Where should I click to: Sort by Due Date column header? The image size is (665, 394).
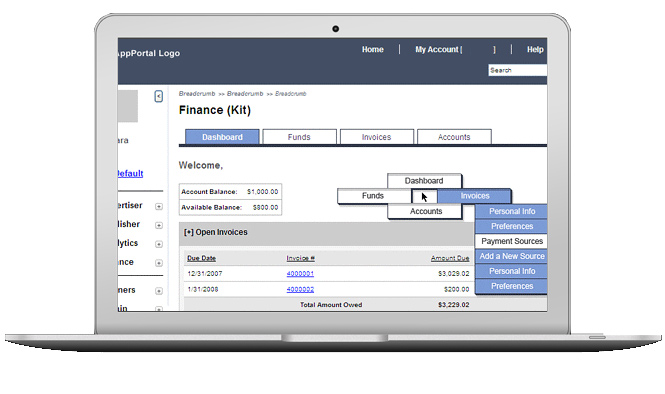click(201, 258)
